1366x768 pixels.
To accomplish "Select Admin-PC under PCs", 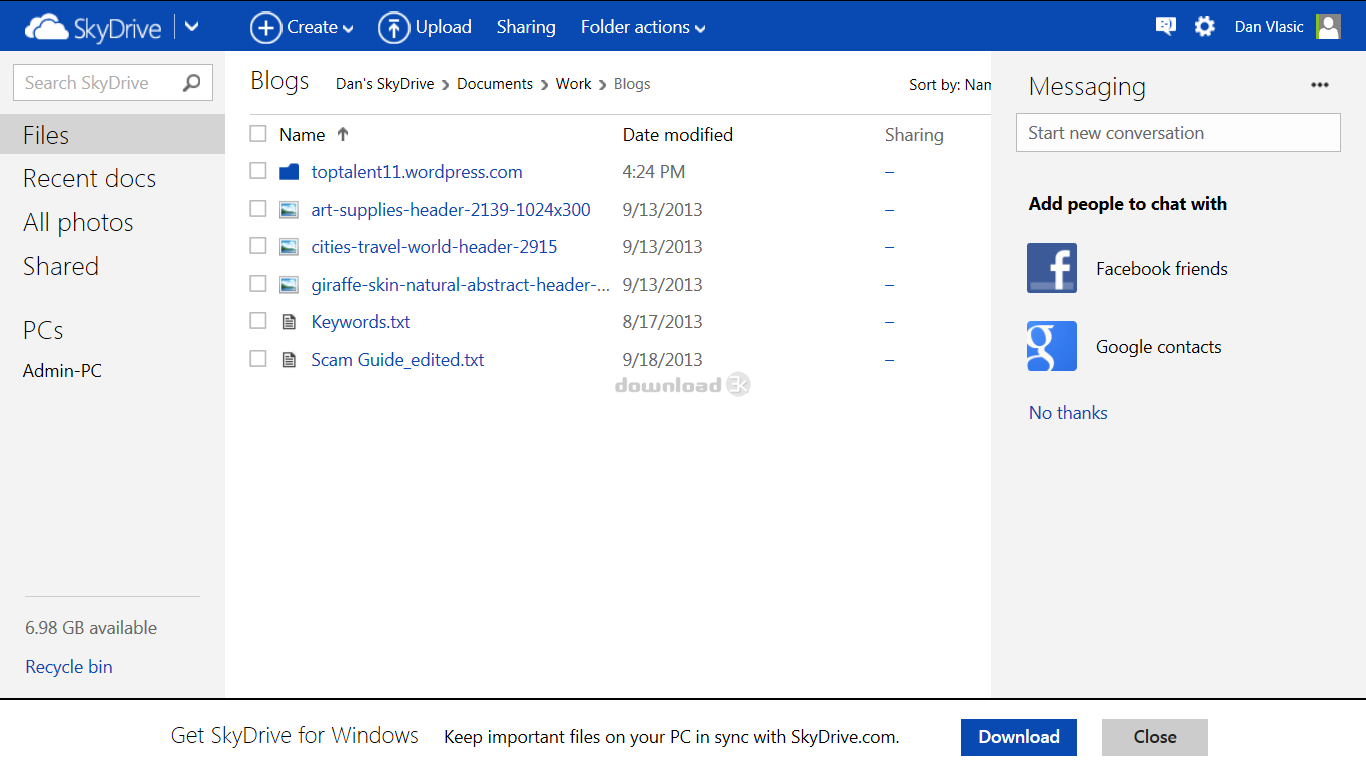I will pos(63,371).
